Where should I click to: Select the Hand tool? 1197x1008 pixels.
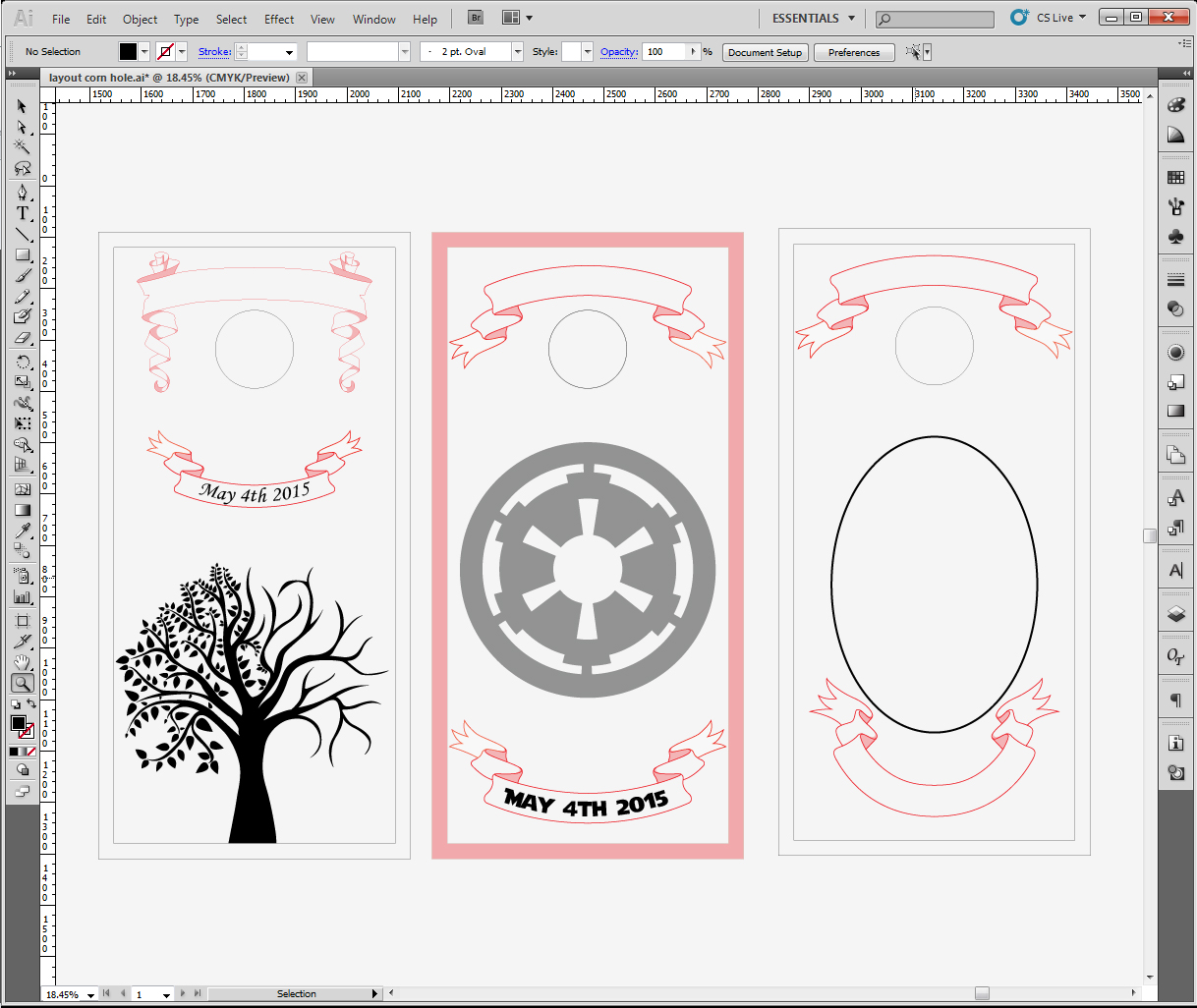23,663
